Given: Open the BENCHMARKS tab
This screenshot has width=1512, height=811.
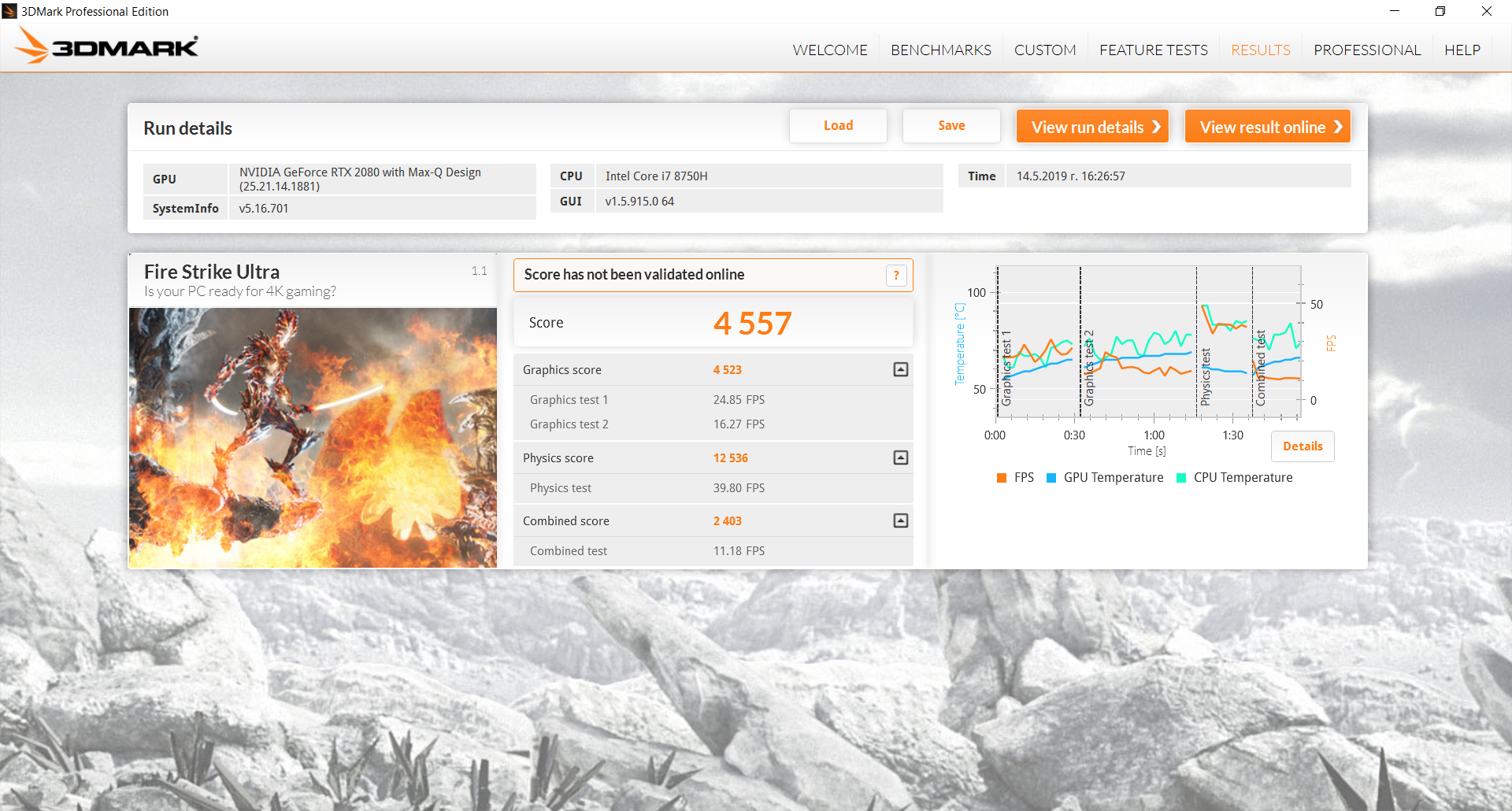Looking at the screenshot, I should click(x=941, y=50).
